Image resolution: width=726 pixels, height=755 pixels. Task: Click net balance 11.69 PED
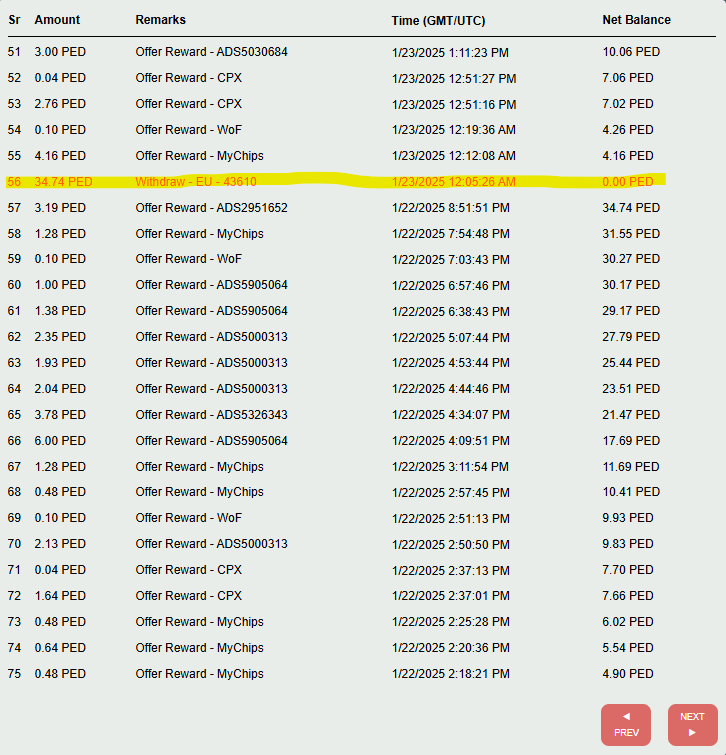pos(631,467)
